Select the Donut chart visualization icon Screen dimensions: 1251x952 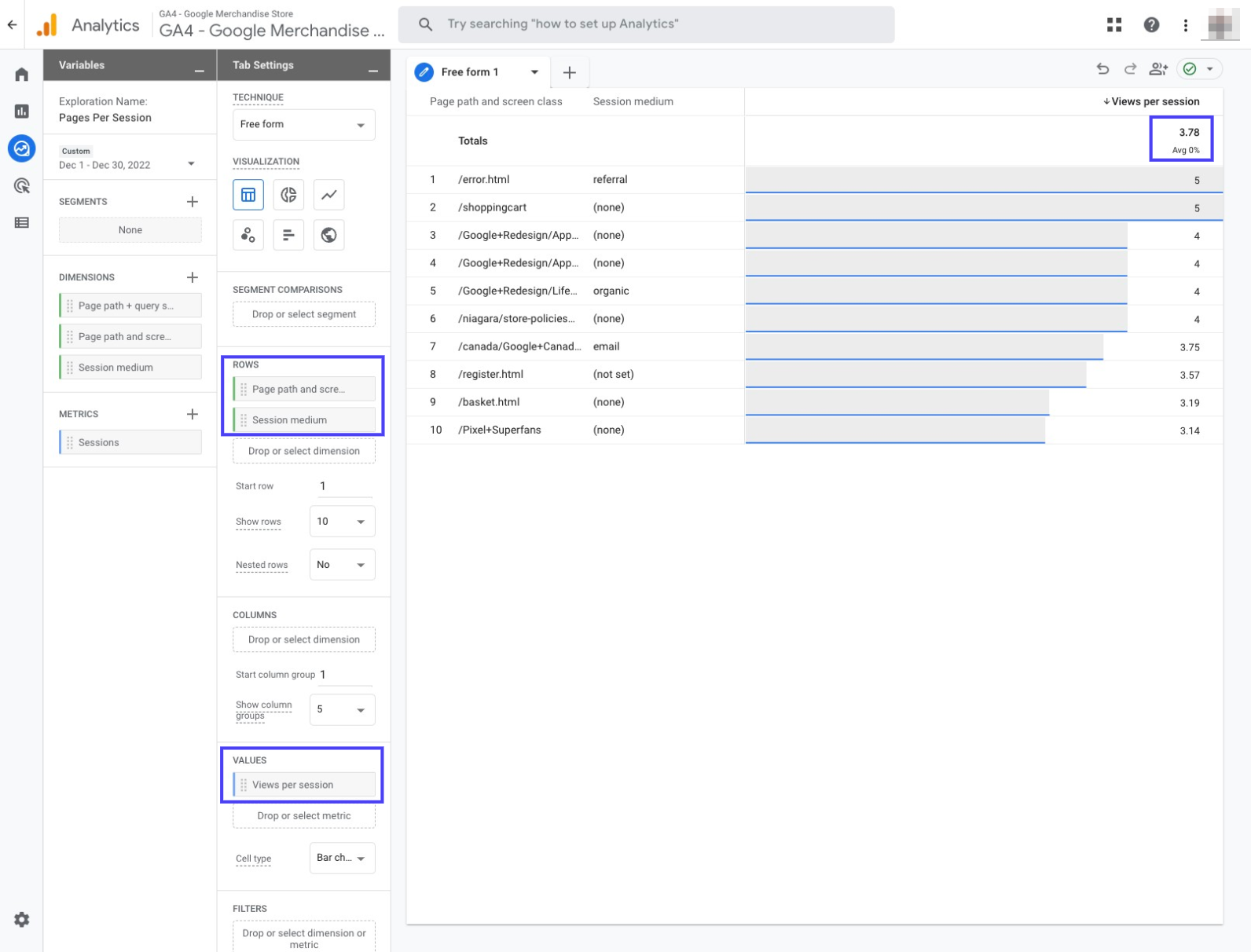pyautogui.click(x=288, y=195)
